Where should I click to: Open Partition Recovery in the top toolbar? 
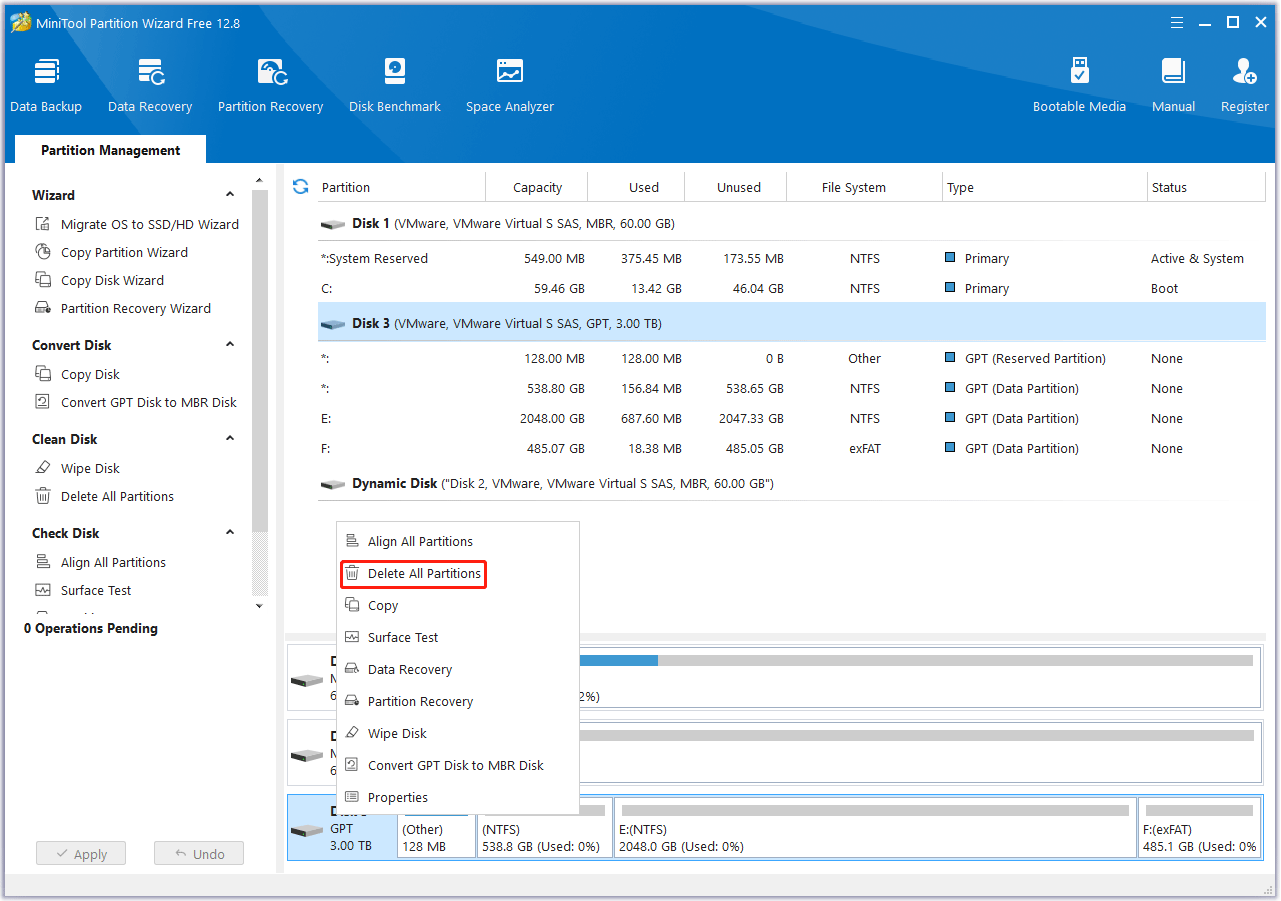(271, 85)
